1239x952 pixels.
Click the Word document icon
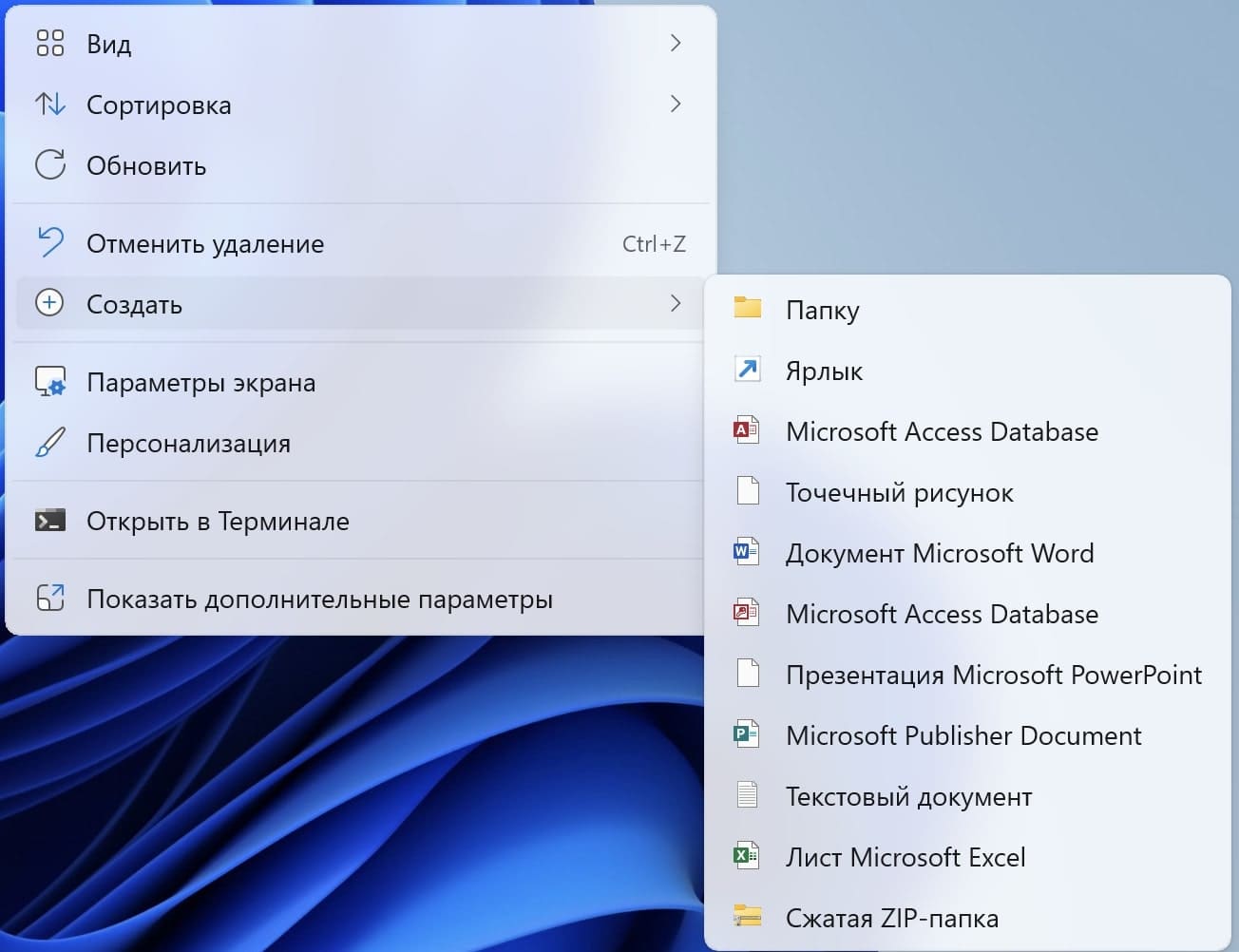747,552
